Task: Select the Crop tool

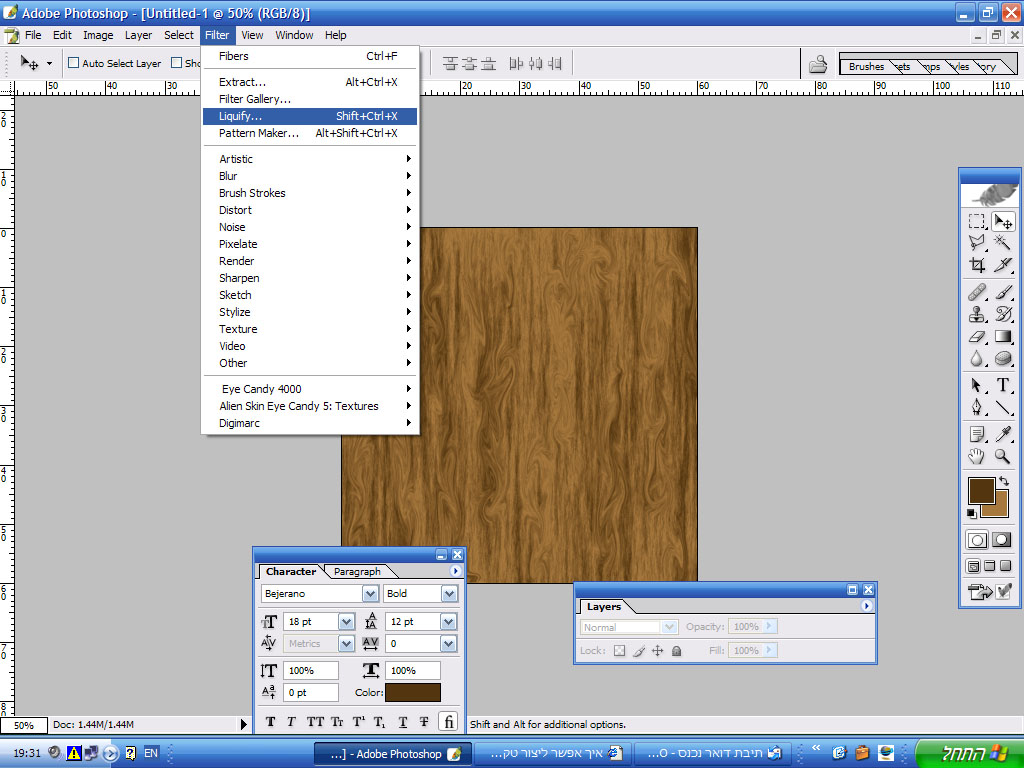Action: 977,265
